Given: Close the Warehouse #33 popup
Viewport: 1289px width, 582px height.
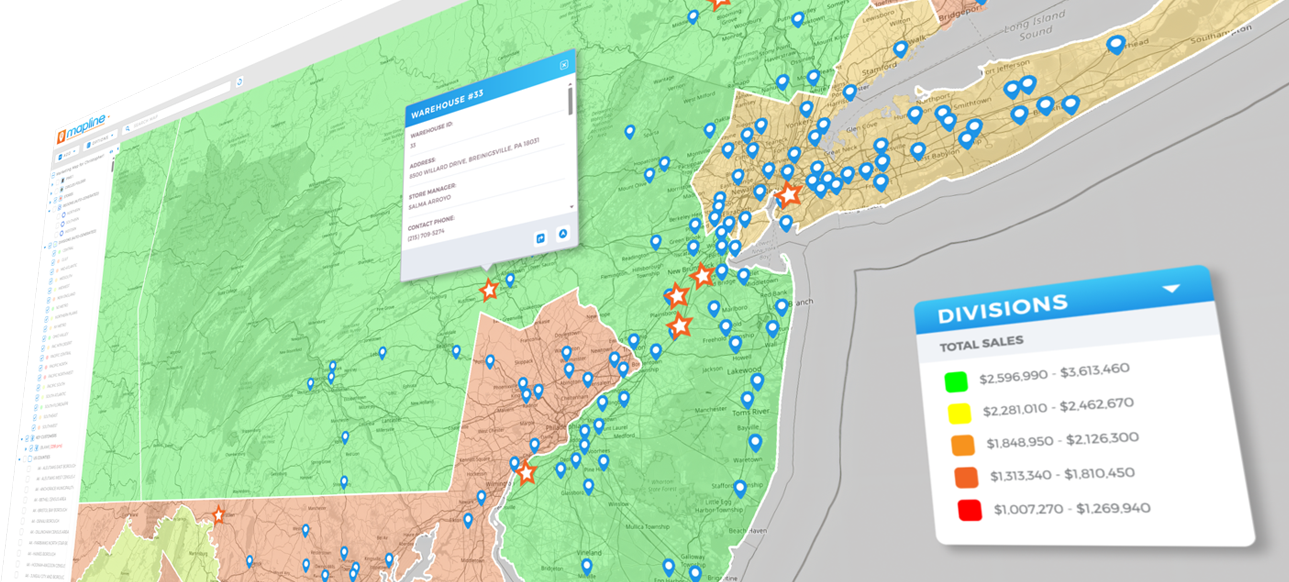Looking at the screenshot, I should (564, 65).
